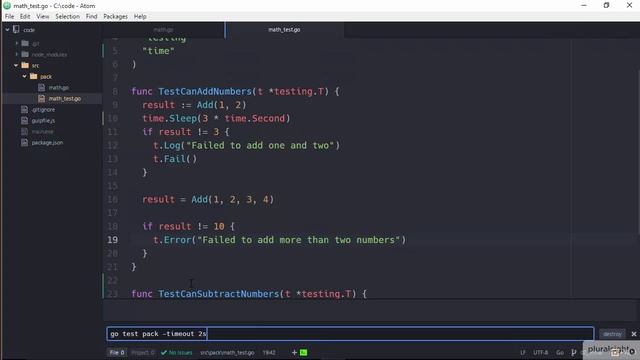The width and height of the screenshot is (640, 360).
Task: Open package.json from the tree
Action: [47, 142]
